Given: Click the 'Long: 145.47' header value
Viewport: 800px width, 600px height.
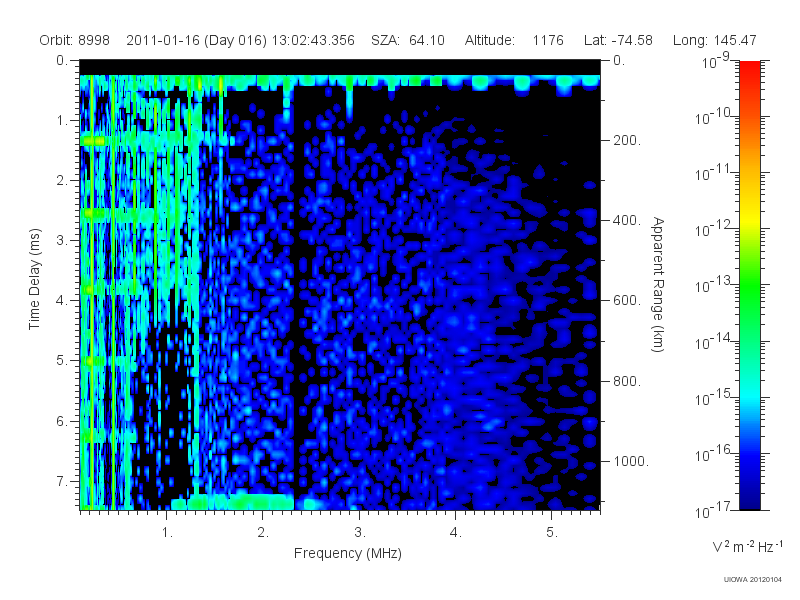Looking at the screenshot, I should 714,40.
